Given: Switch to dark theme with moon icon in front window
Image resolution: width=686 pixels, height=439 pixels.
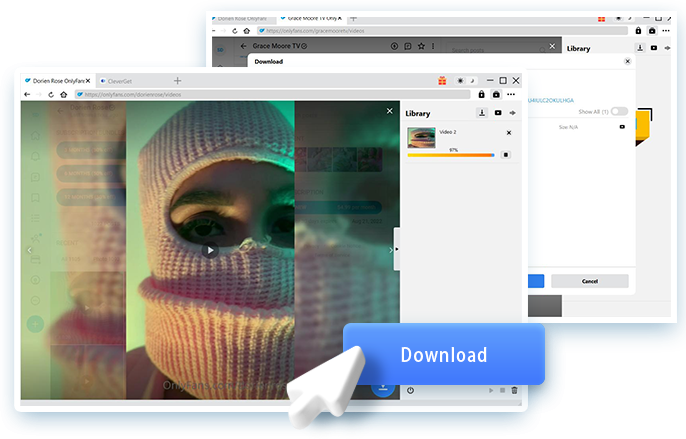Looking at the screenshot, I should click(x=472, y=81).
